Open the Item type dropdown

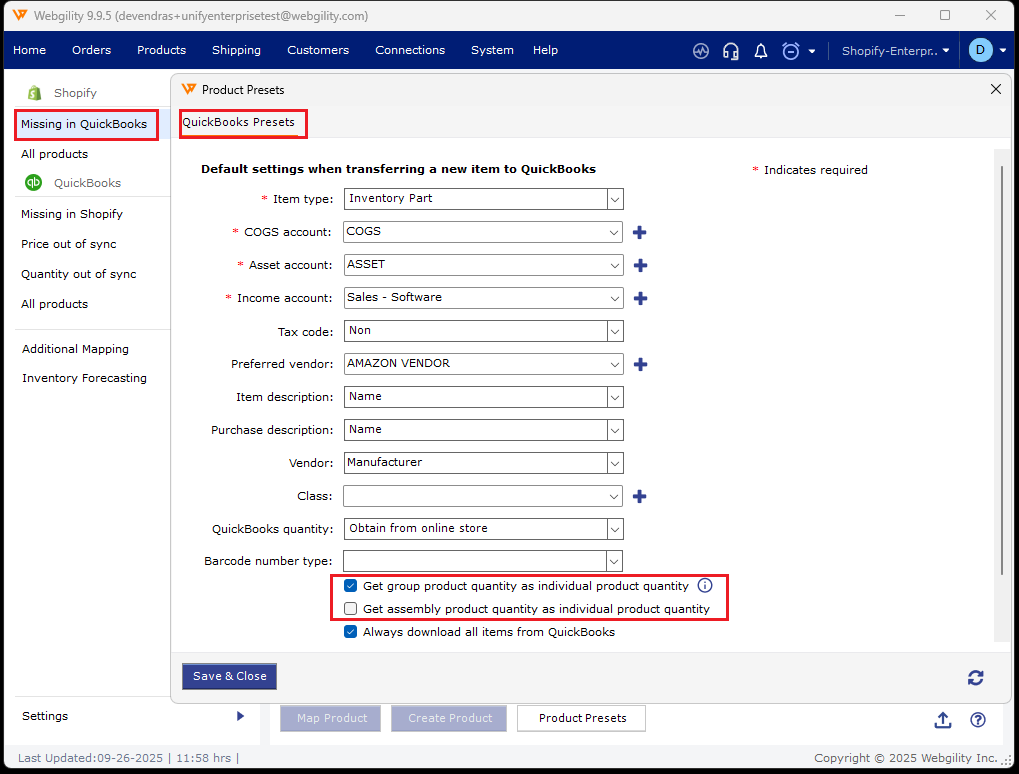coord(614,199)
